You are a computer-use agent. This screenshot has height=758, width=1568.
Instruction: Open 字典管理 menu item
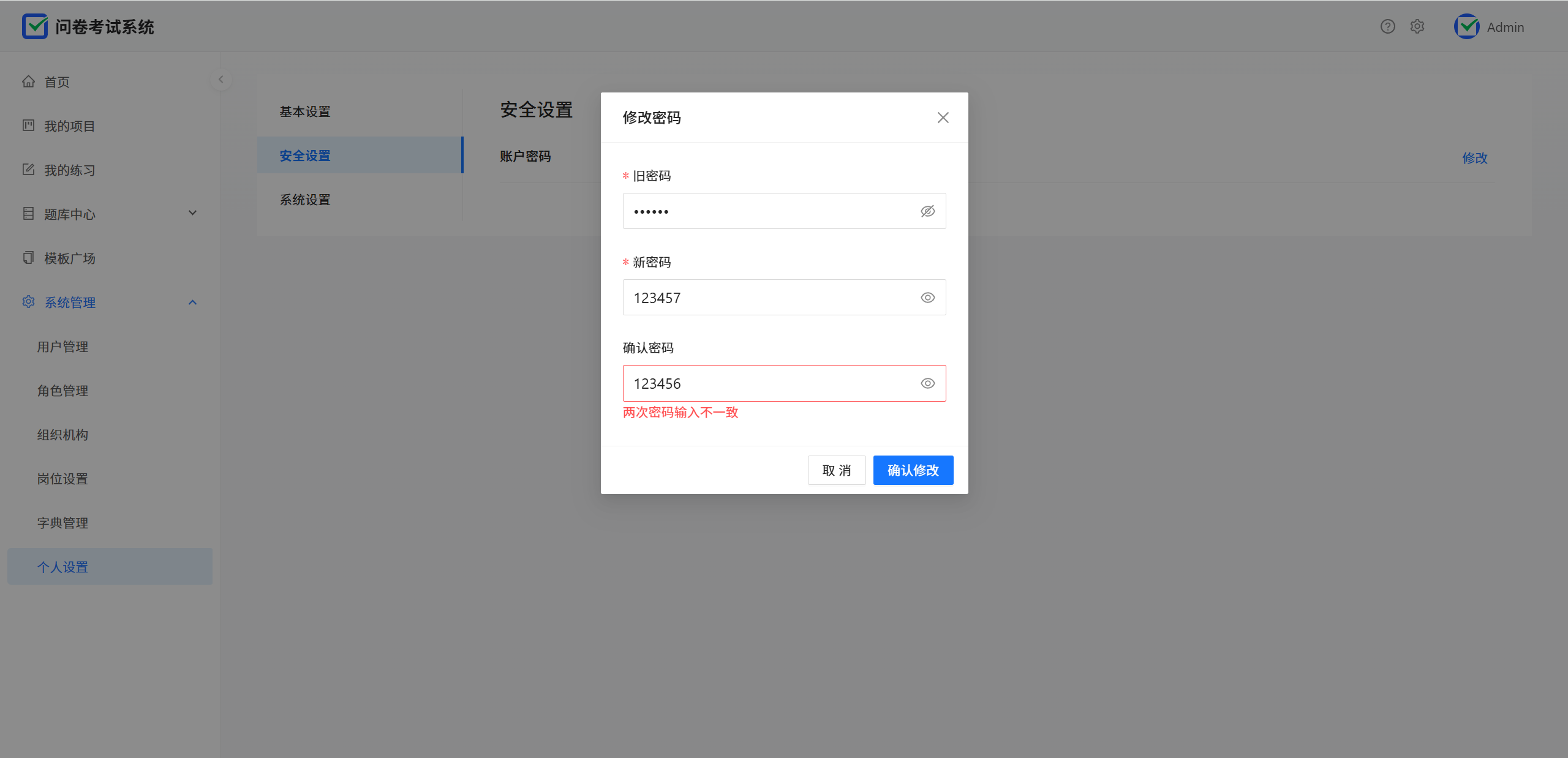point(110,523)
